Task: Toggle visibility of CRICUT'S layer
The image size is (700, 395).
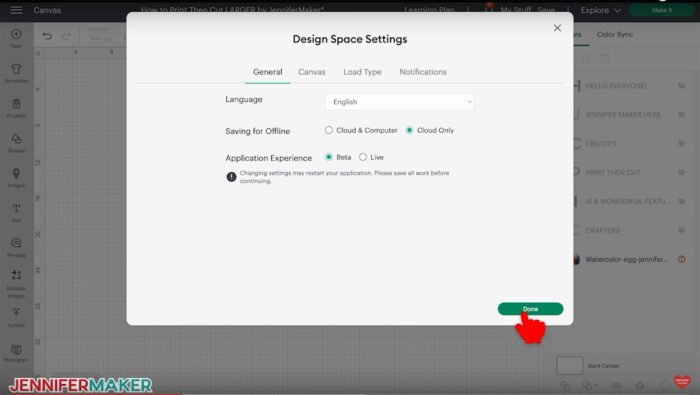Action: pyautogui.click(x=682, y=144)
